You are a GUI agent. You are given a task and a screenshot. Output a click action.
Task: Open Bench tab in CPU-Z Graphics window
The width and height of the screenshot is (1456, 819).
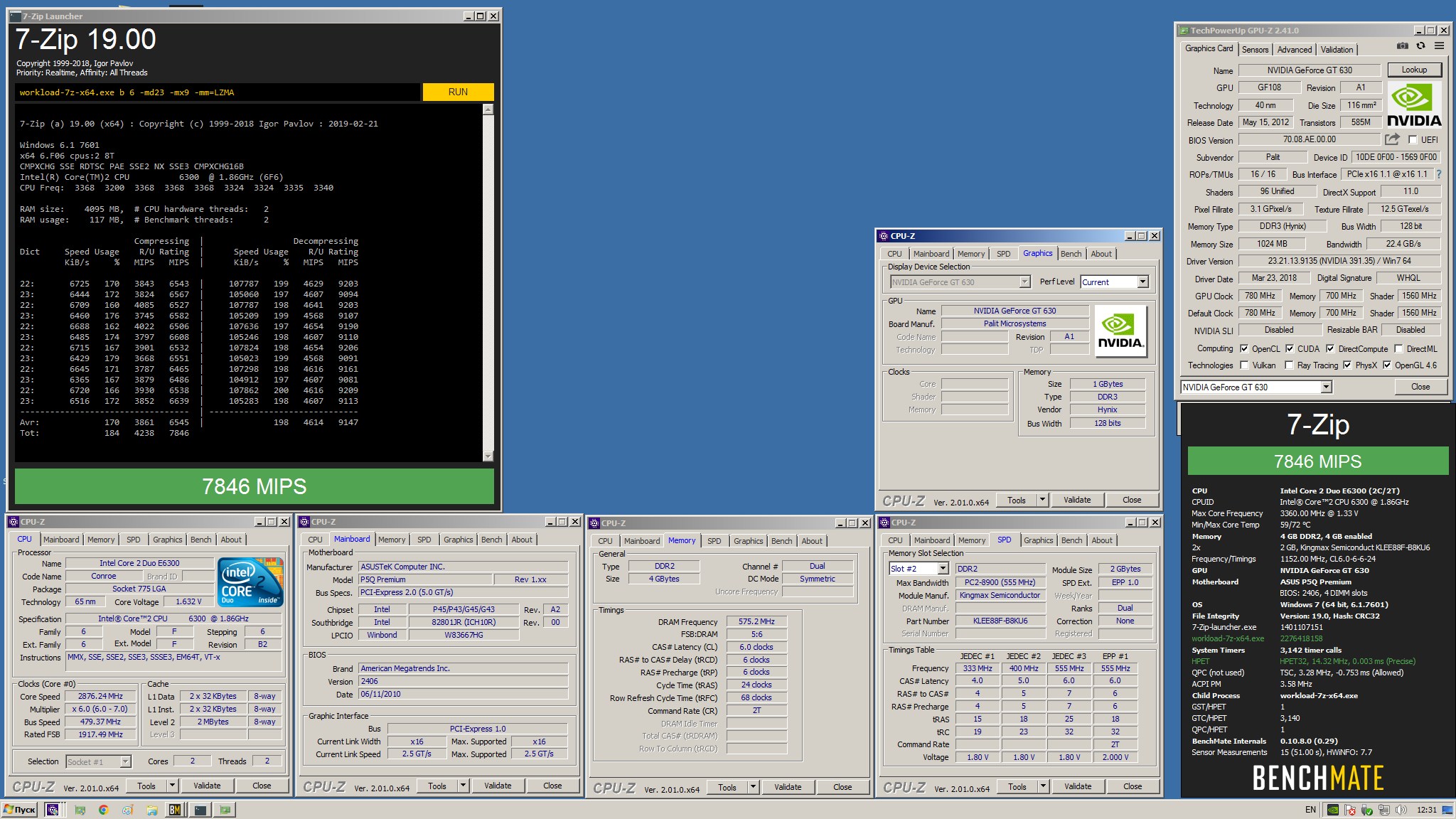1071,254
